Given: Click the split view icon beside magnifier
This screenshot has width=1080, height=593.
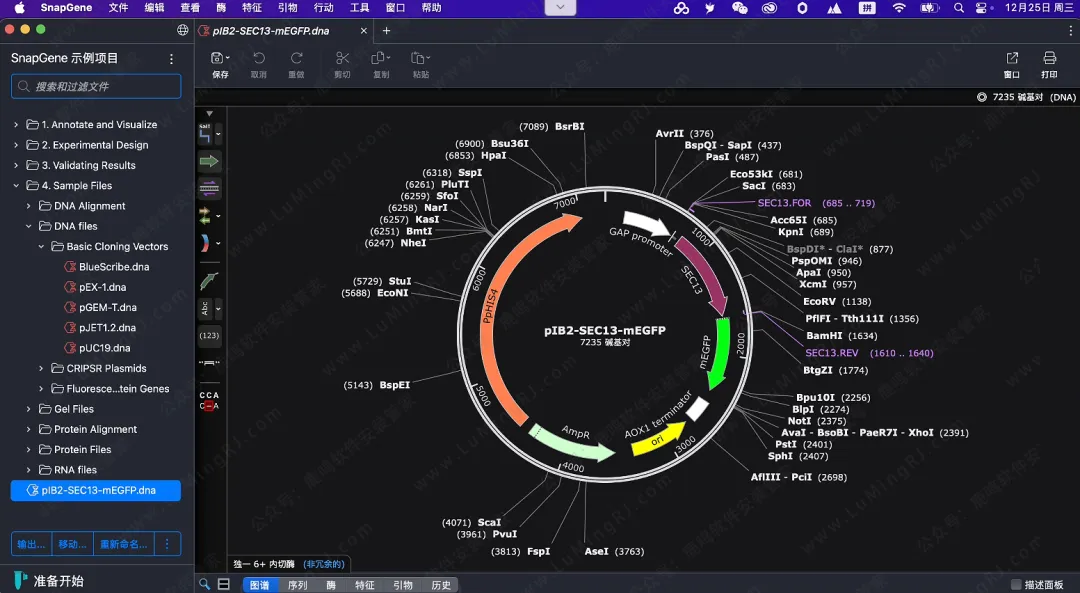Looking at the screenshot, I should click(x=224, y=584).
